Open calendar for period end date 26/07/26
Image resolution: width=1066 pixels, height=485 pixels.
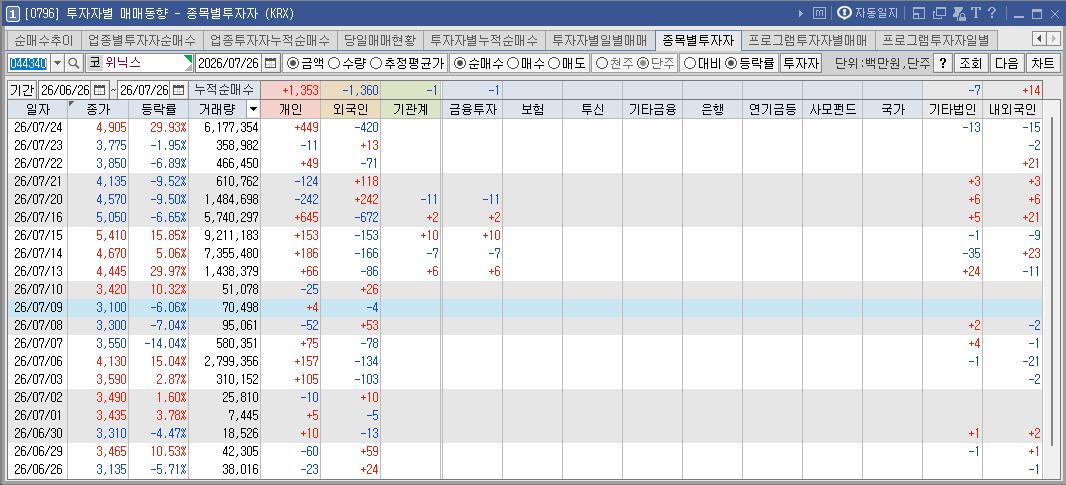(178, 90)
